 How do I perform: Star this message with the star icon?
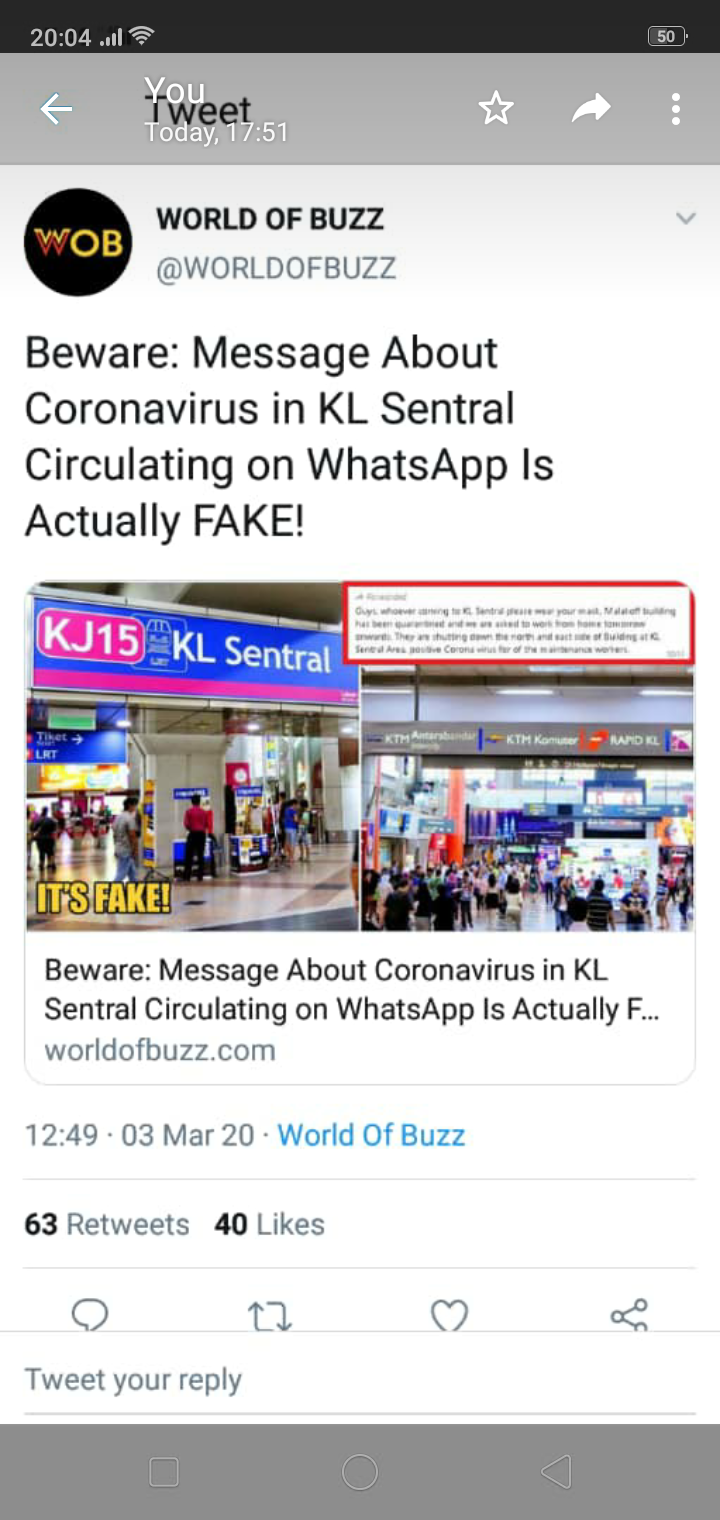point(495,109)
